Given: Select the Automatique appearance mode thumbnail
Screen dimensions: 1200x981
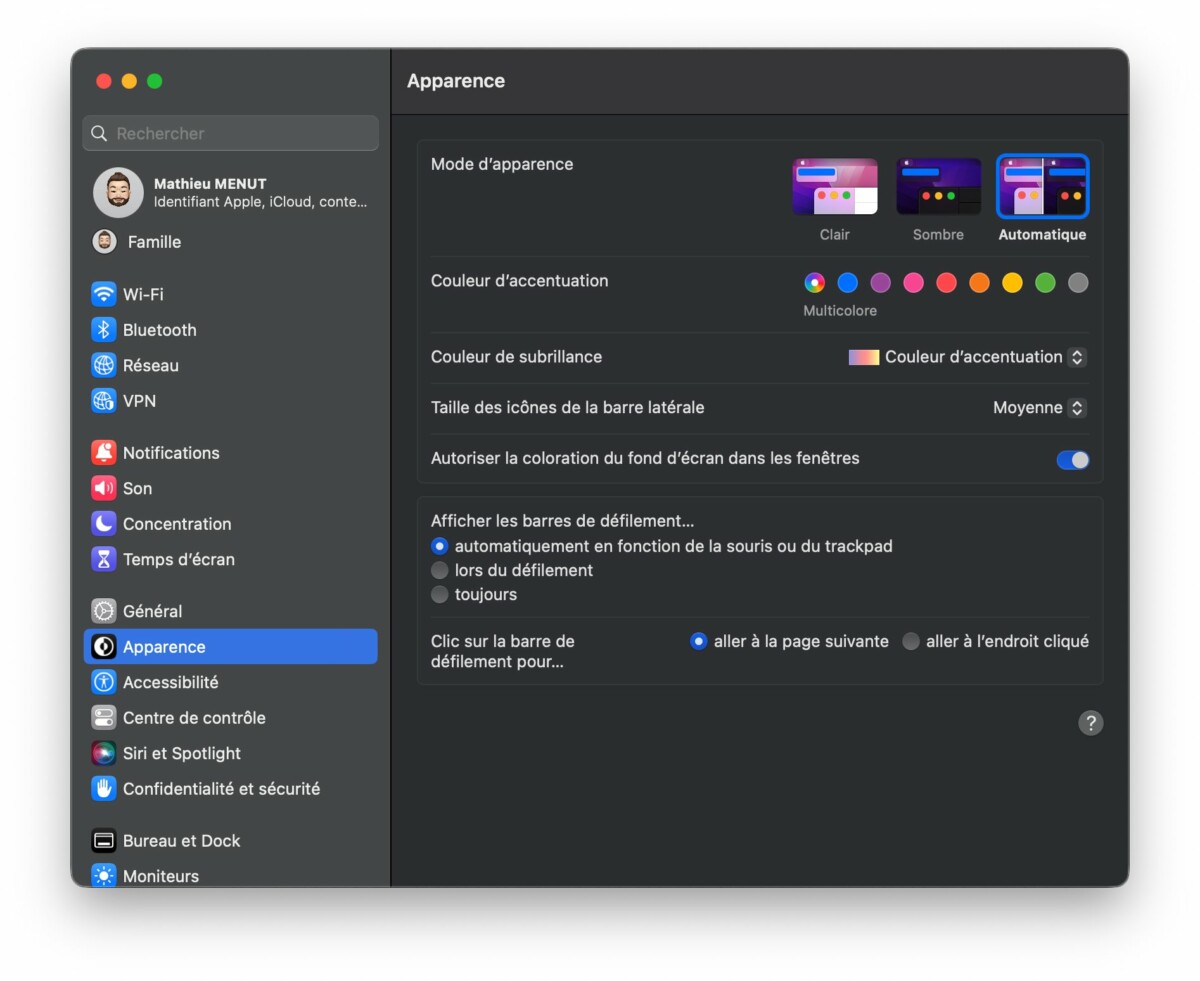Looking at the screenshot, I should [x=1042, y=186].
